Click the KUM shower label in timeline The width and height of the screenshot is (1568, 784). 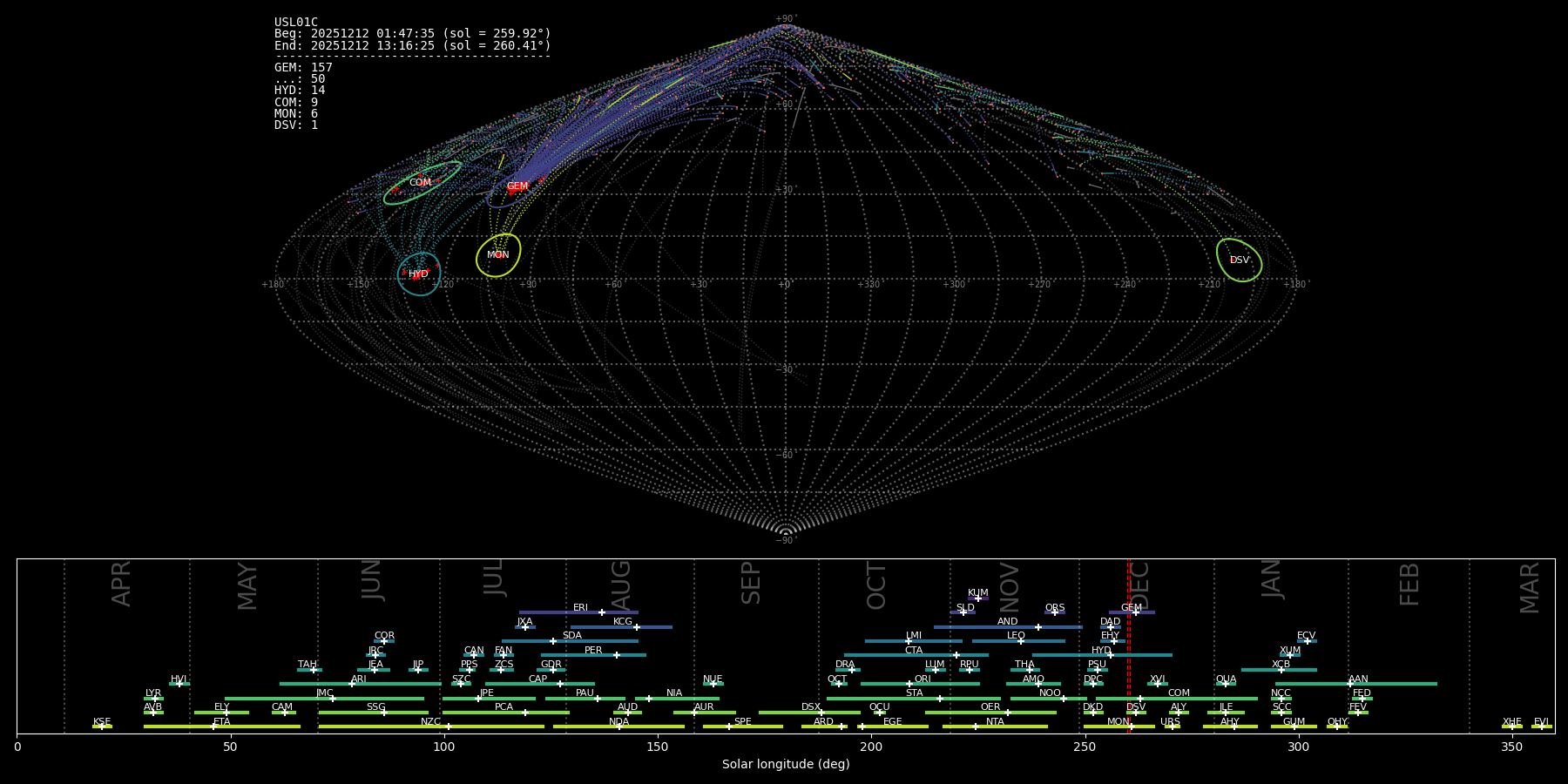978,593
